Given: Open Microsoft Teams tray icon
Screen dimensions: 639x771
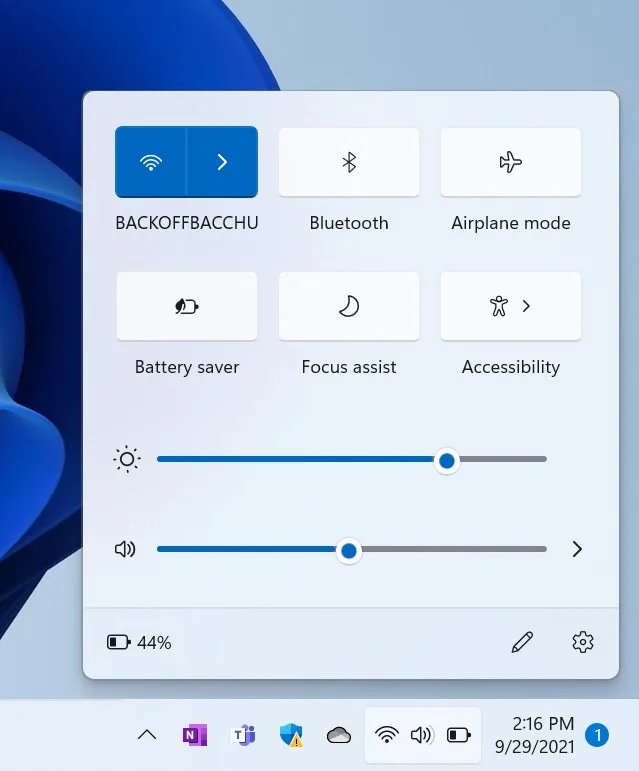Looking at the screenshot, I should tap(242, 735).
